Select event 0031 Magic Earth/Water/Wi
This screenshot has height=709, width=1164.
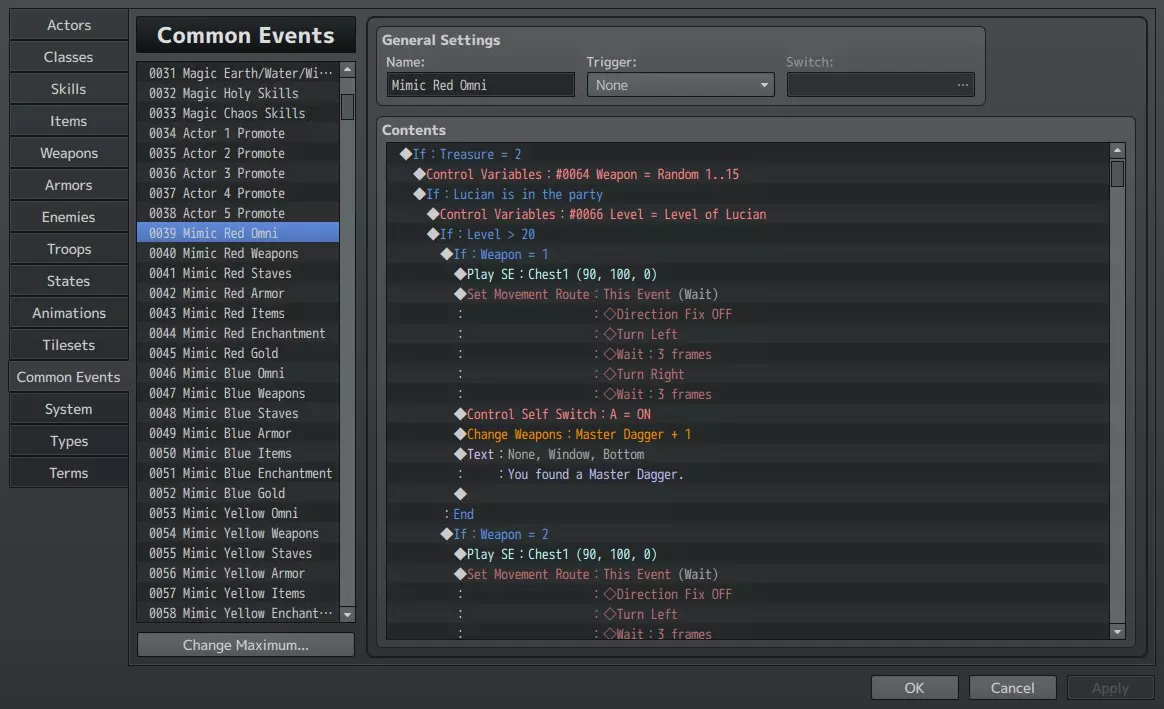coord(238,73)
